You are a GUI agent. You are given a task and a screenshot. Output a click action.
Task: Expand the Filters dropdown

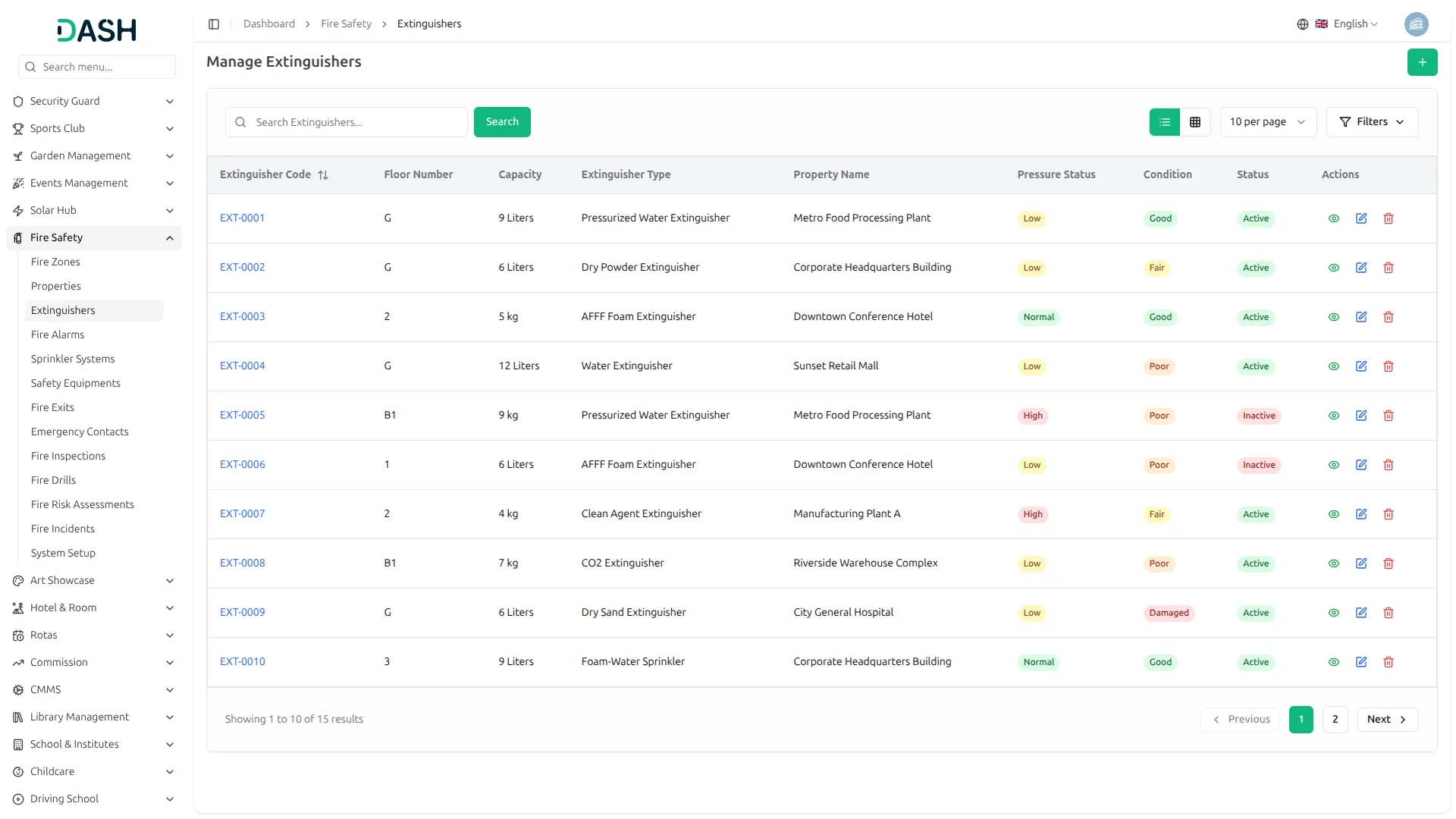tap(1372, 122)
